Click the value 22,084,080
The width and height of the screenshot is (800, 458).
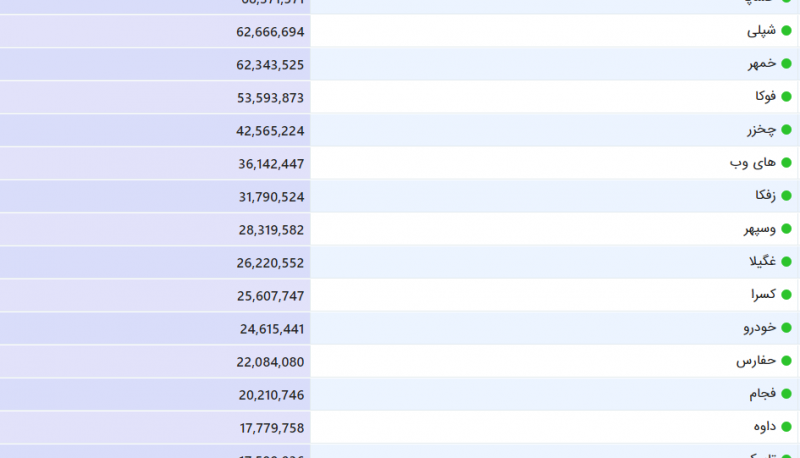click(x=270, y=362)
